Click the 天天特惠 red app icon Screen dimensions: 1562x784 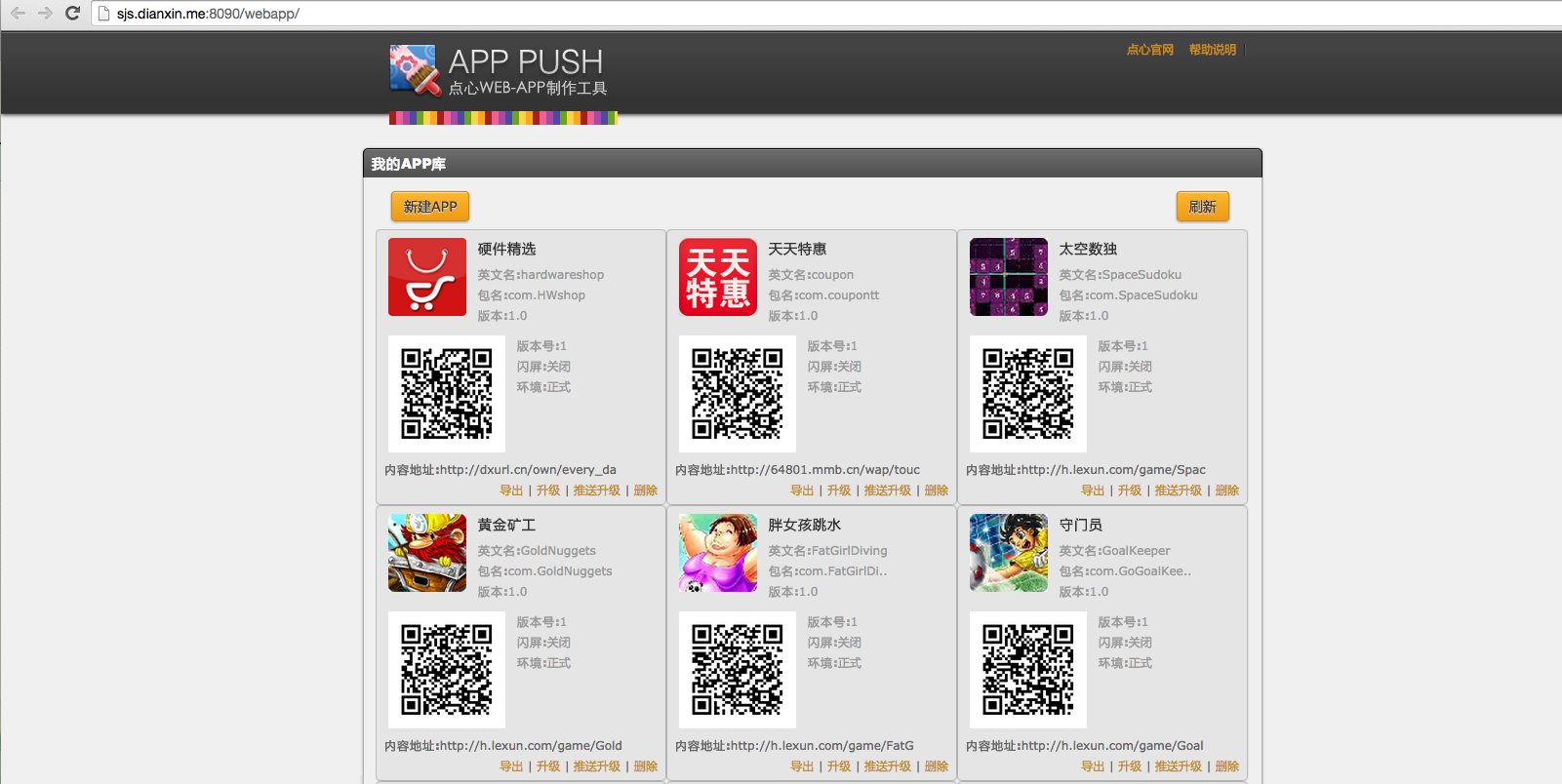pos(718,277)
